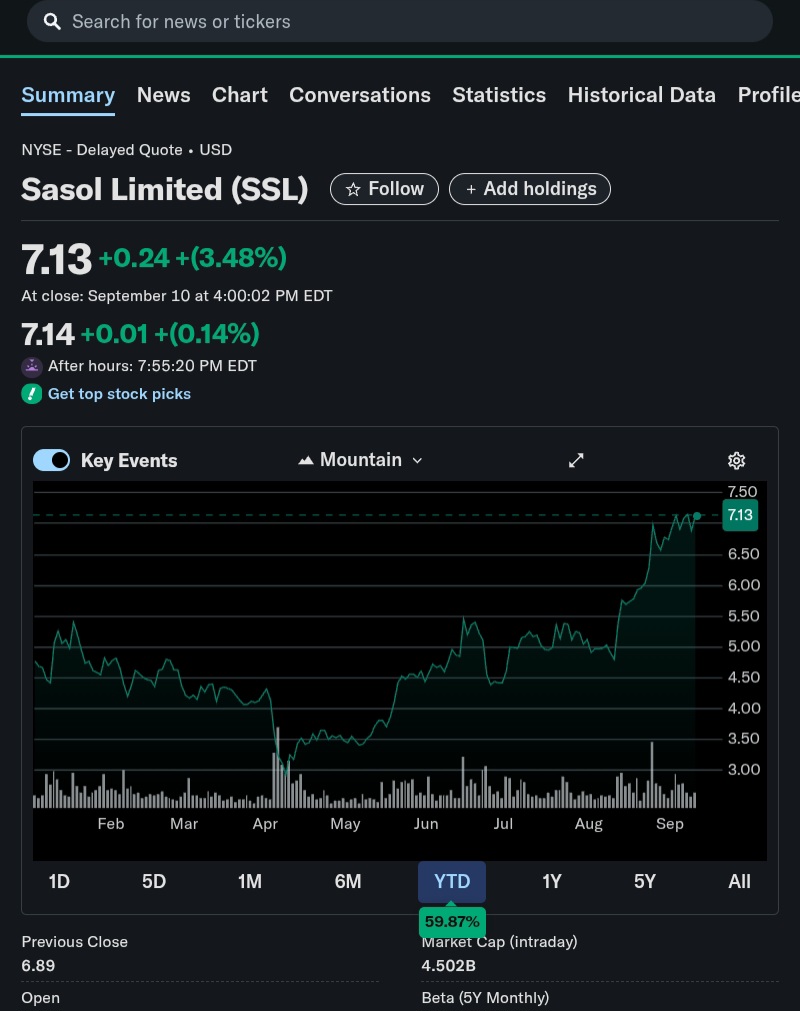Open the Mountain chart type dropdown
Image resolution: width=800 pixels, height=1011 pixels.
click(x=362, y=460)
